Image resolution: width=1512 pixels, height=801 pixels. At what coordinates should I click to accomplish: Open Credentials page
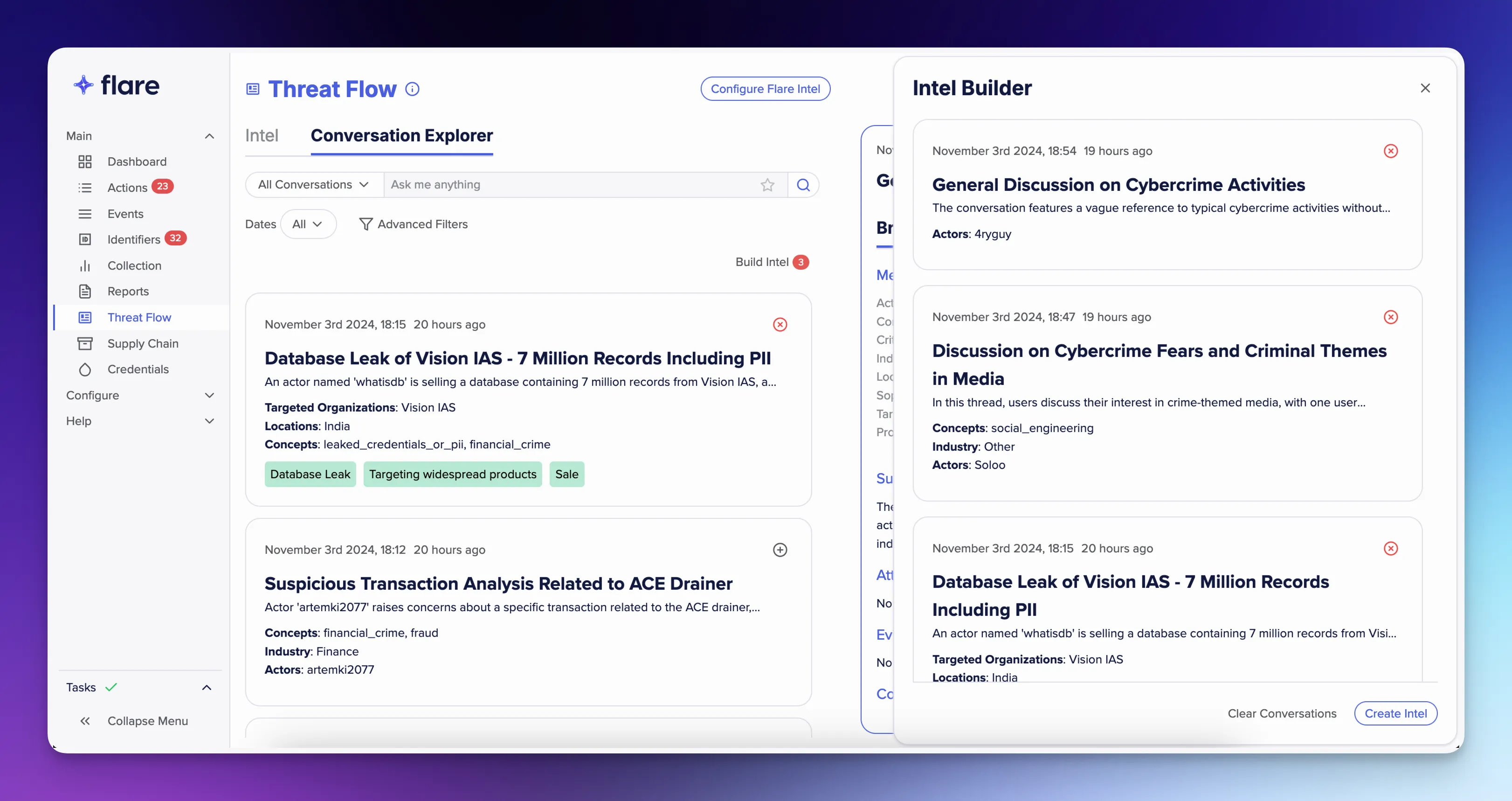pos(138,369)
